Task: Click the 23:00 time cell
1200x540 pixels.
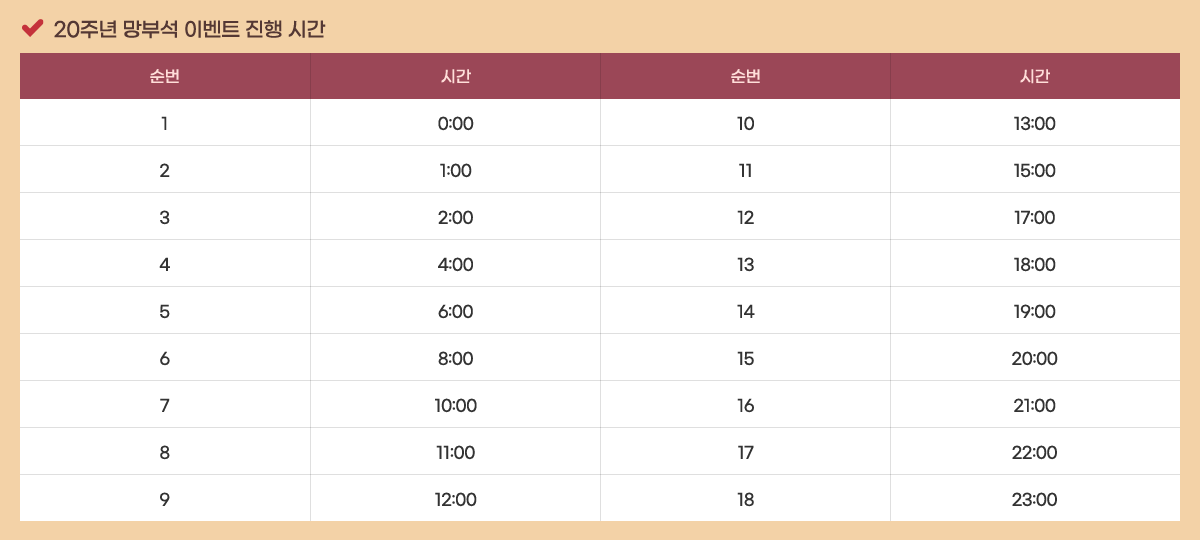Action: 1034,500
